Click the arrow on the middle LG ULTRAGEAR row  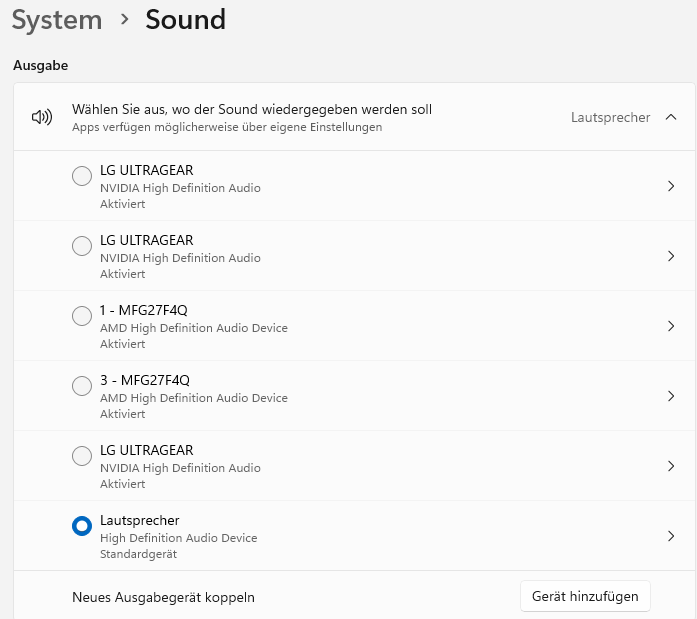pyautogui.click(x=671, y=256)
